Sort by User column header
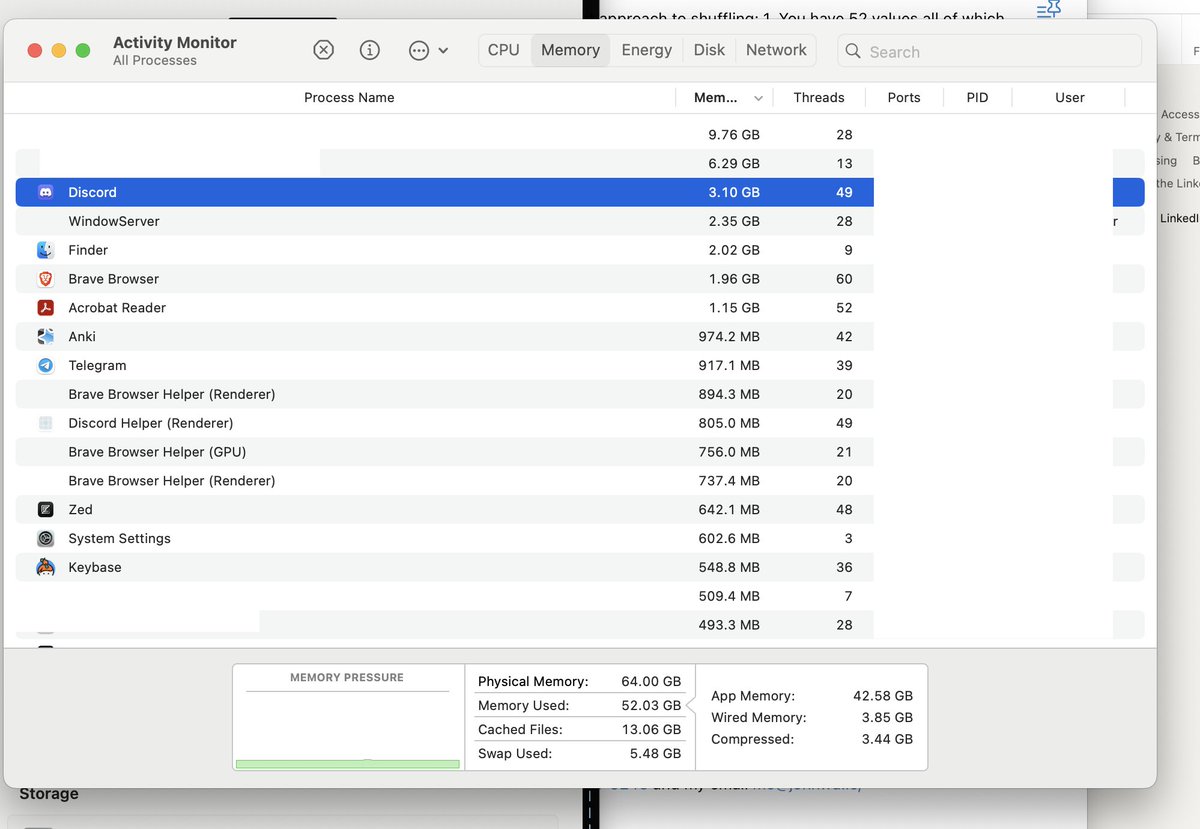This screenshot has width=1200, height=829. click(1070, 97)
